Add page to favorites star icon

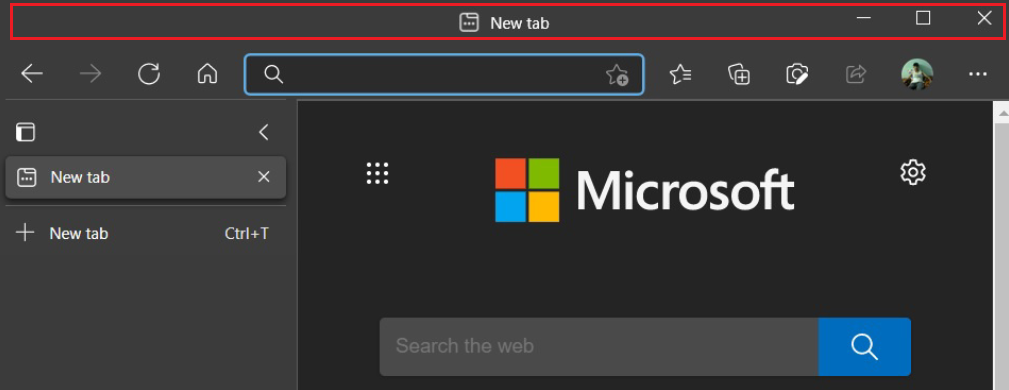click(x=616, y=75)
